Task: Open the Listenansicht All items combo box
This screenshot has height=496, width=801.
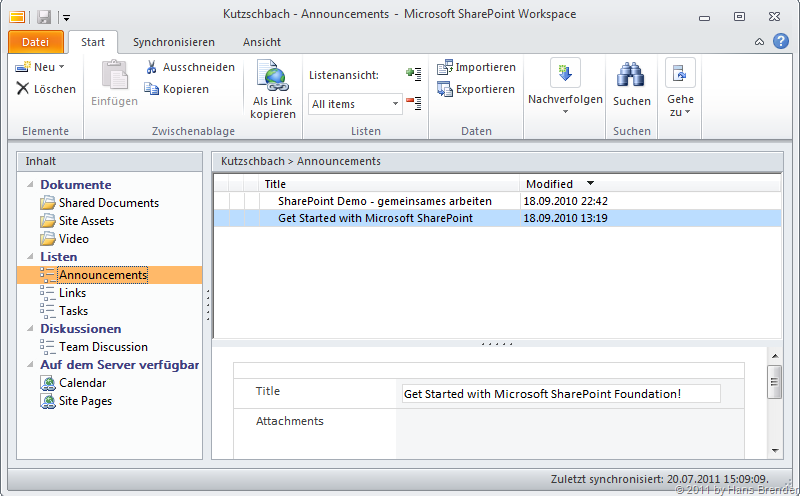Action: (354, 104)
